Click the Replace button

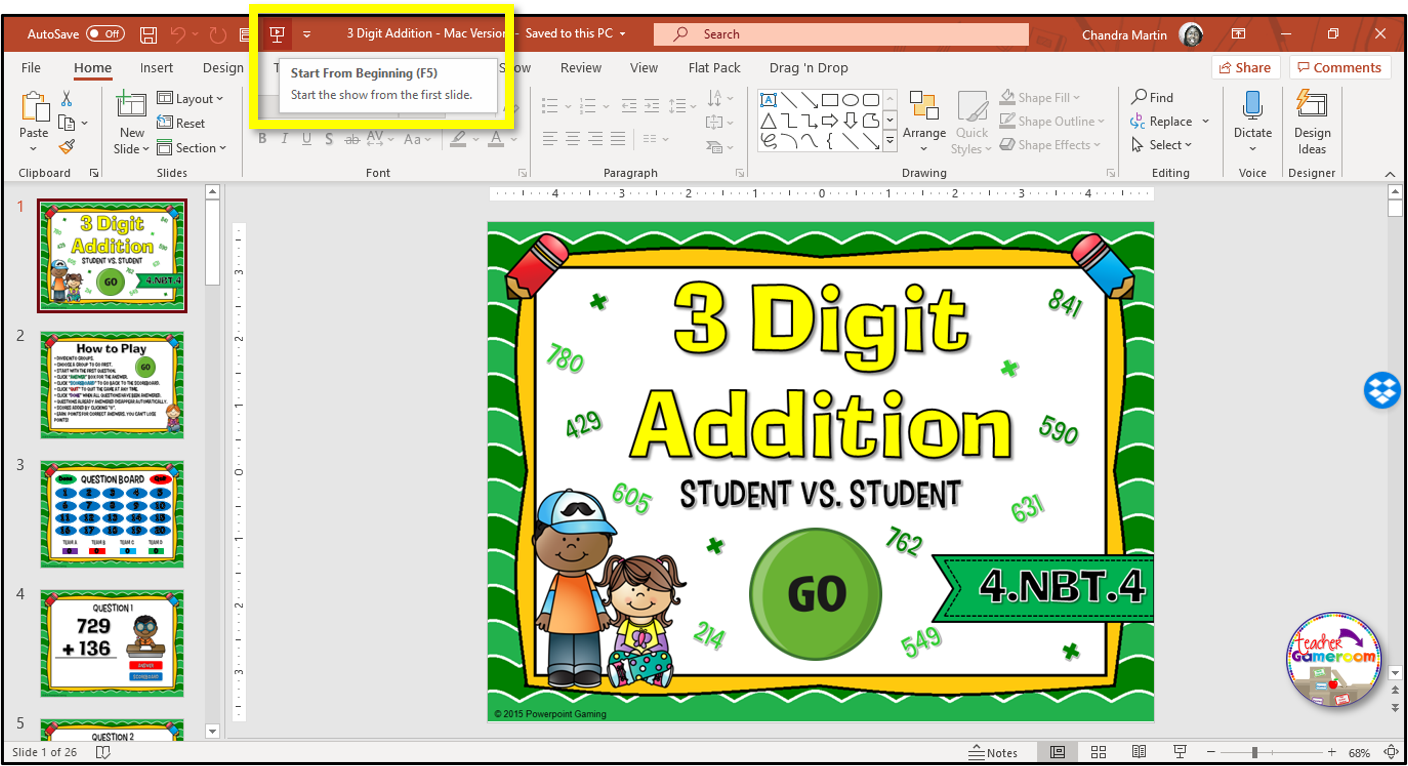1170,121
